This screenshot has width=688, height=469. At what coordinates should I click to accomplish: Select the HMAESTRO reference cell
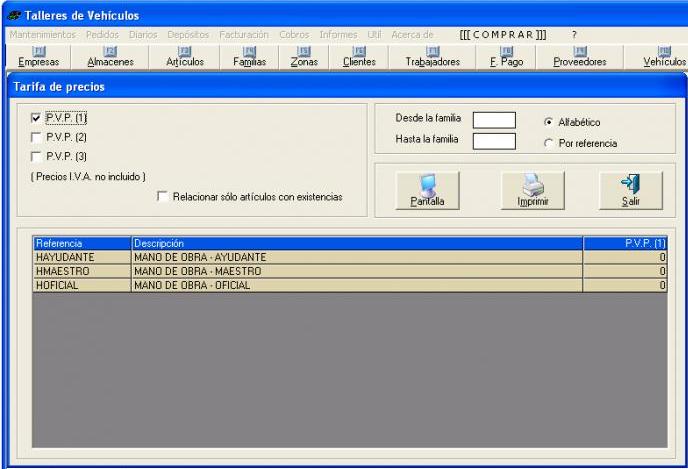point(82,271)
